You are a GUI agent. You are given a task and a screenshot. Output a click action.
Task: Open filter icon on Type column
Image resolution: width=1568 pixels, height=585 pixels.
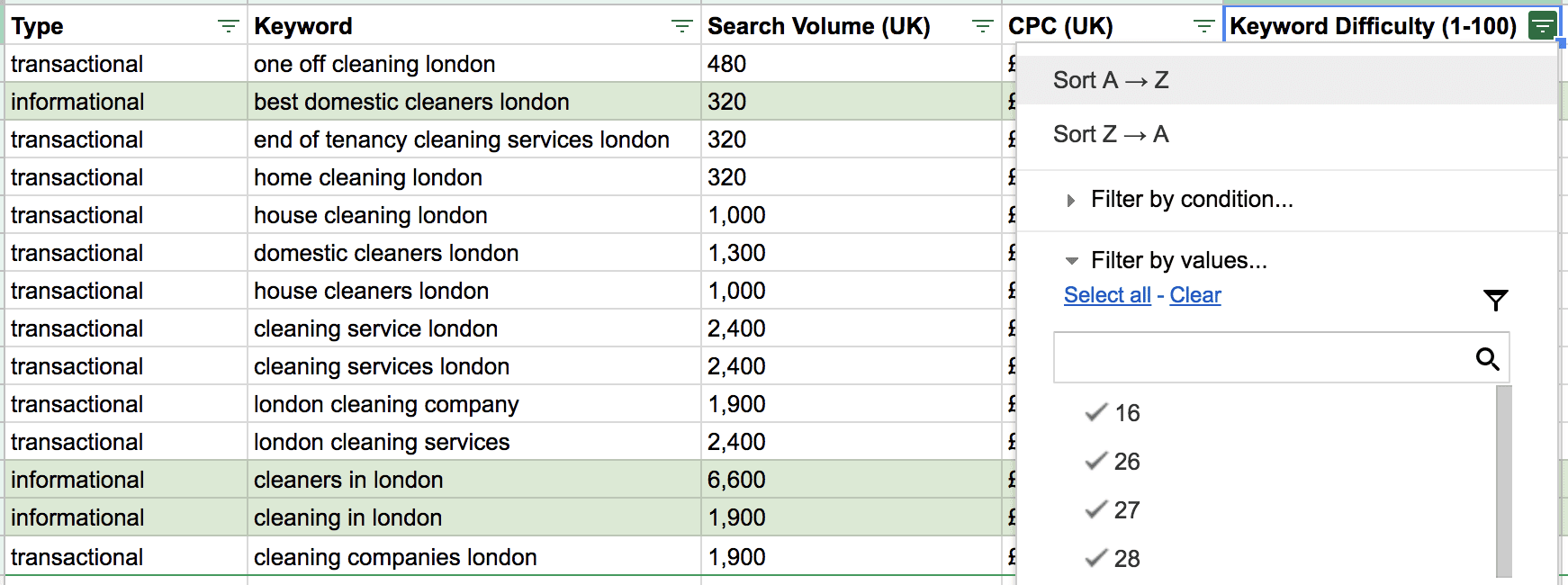[x=229, y=27]
